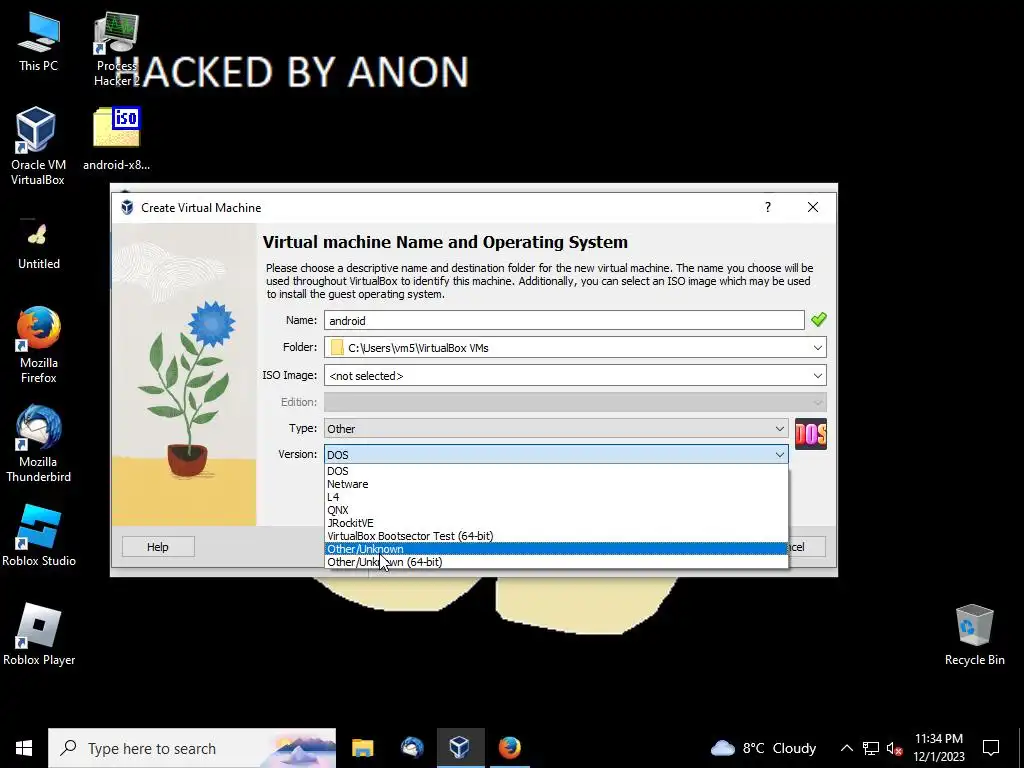Switch to VirtualBox taskbar icon
1024x768 pixels.
(x=460, y=748)
